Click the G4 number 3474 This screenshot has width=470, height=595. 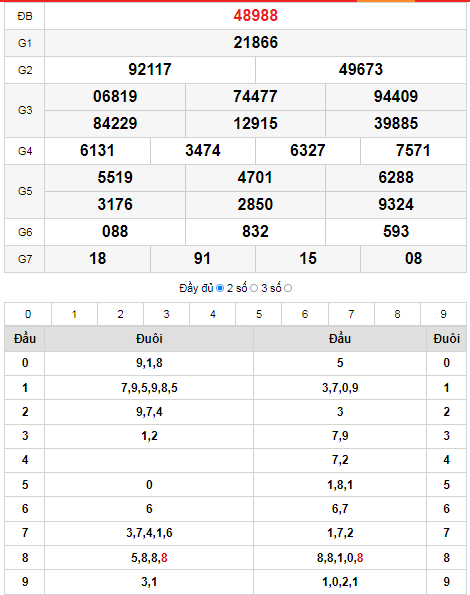pyautogui.click(x=203, y=151)
